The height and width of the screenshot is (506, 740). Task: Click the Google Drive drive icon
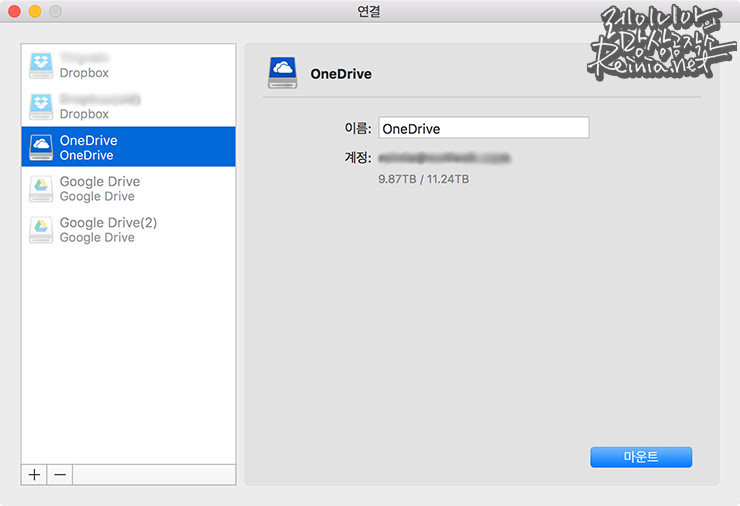coord(41,188)
